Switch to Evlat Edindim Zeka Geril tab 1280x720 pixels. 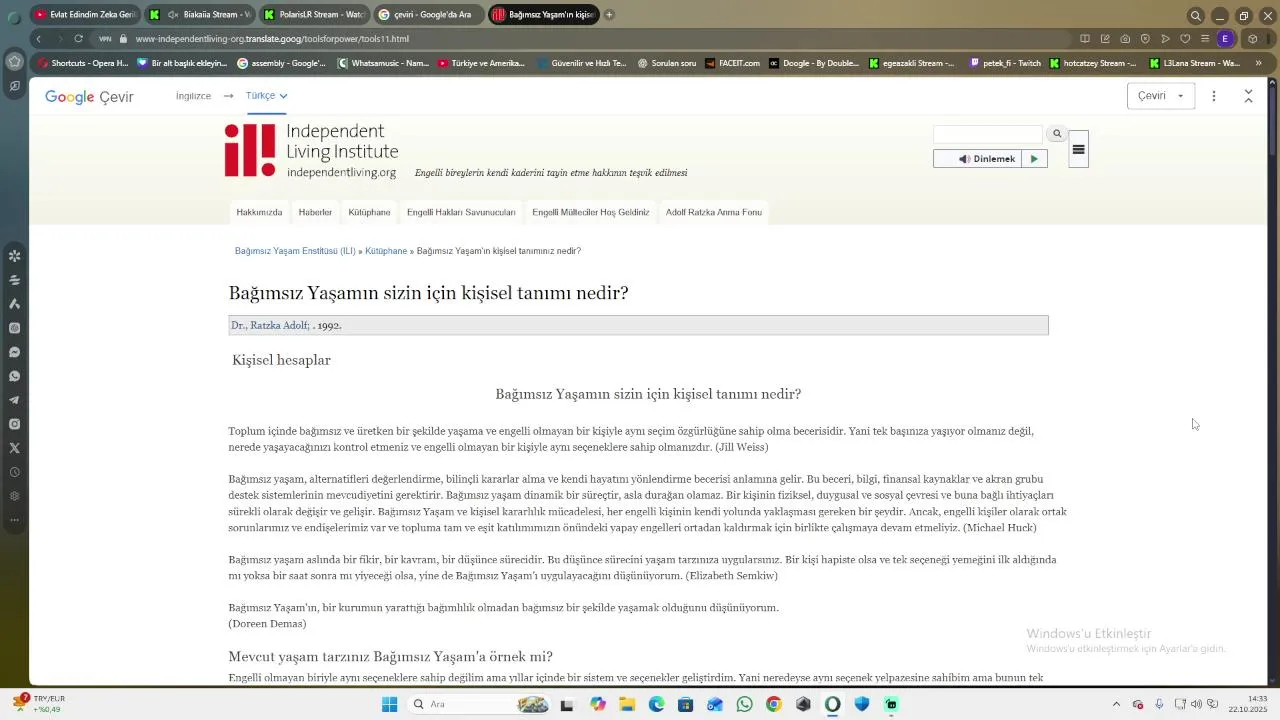click(85, 15)
